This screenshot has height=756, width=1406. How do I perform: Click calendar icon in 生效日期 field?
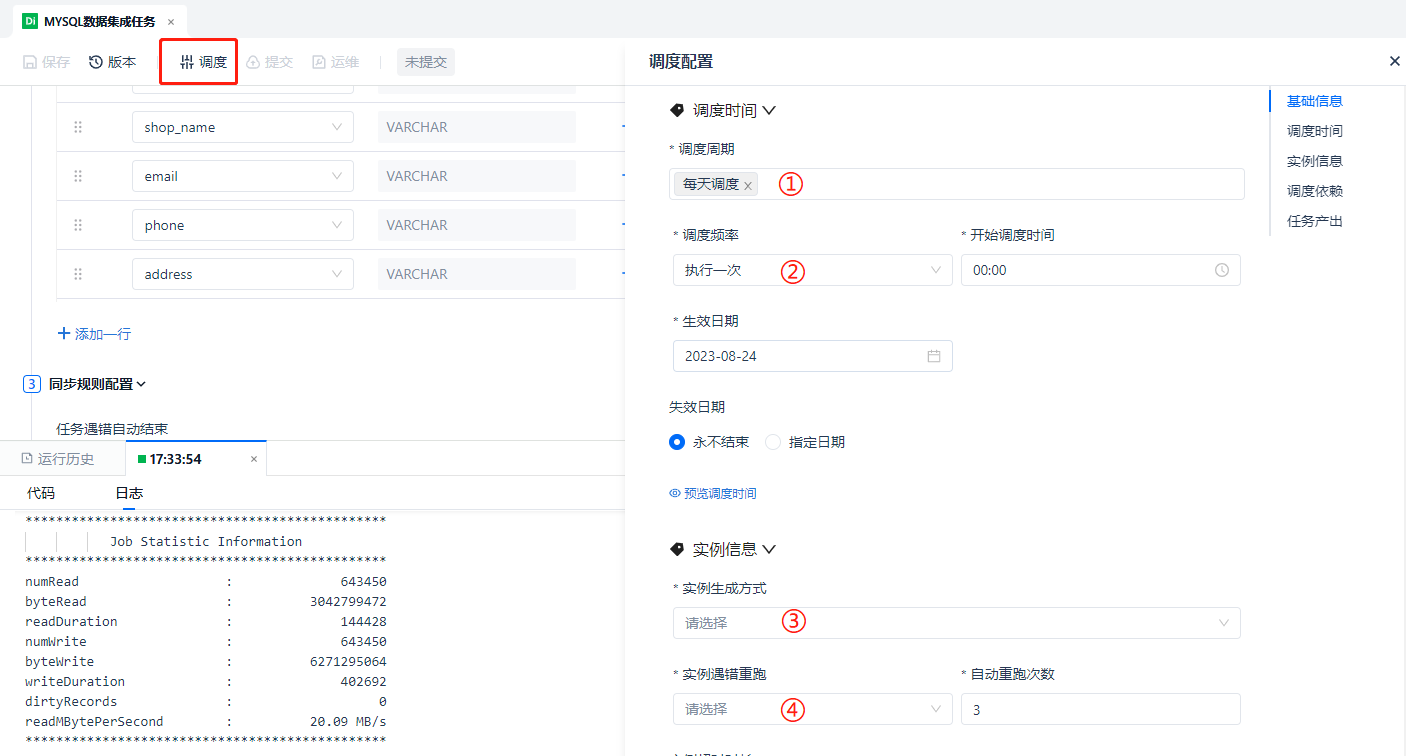click(934, 356)
